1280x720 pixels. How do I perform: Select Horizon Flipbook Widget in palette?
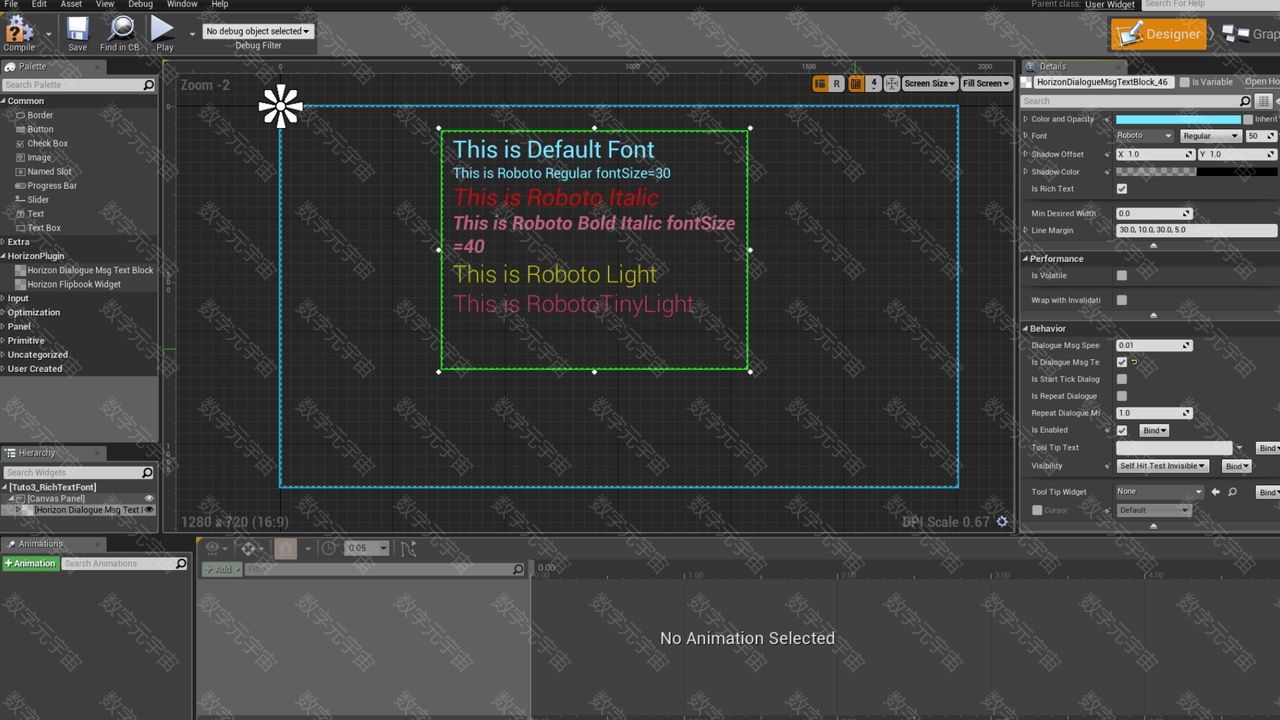click(x=74, y=284)
